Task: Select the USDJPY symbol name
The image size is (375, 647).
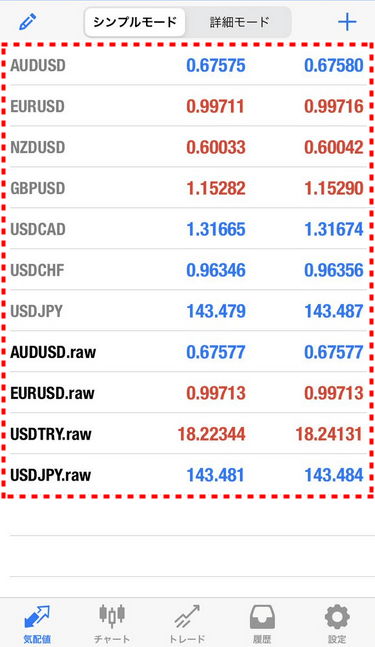Action: [x=36, y=311]
